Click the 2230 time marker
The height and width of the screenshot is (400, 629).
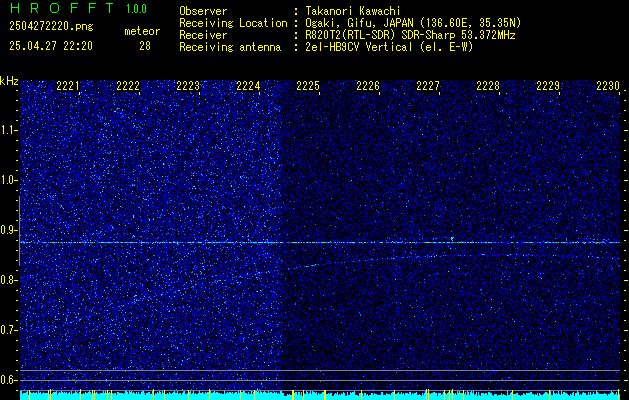[x=608, y=86]
